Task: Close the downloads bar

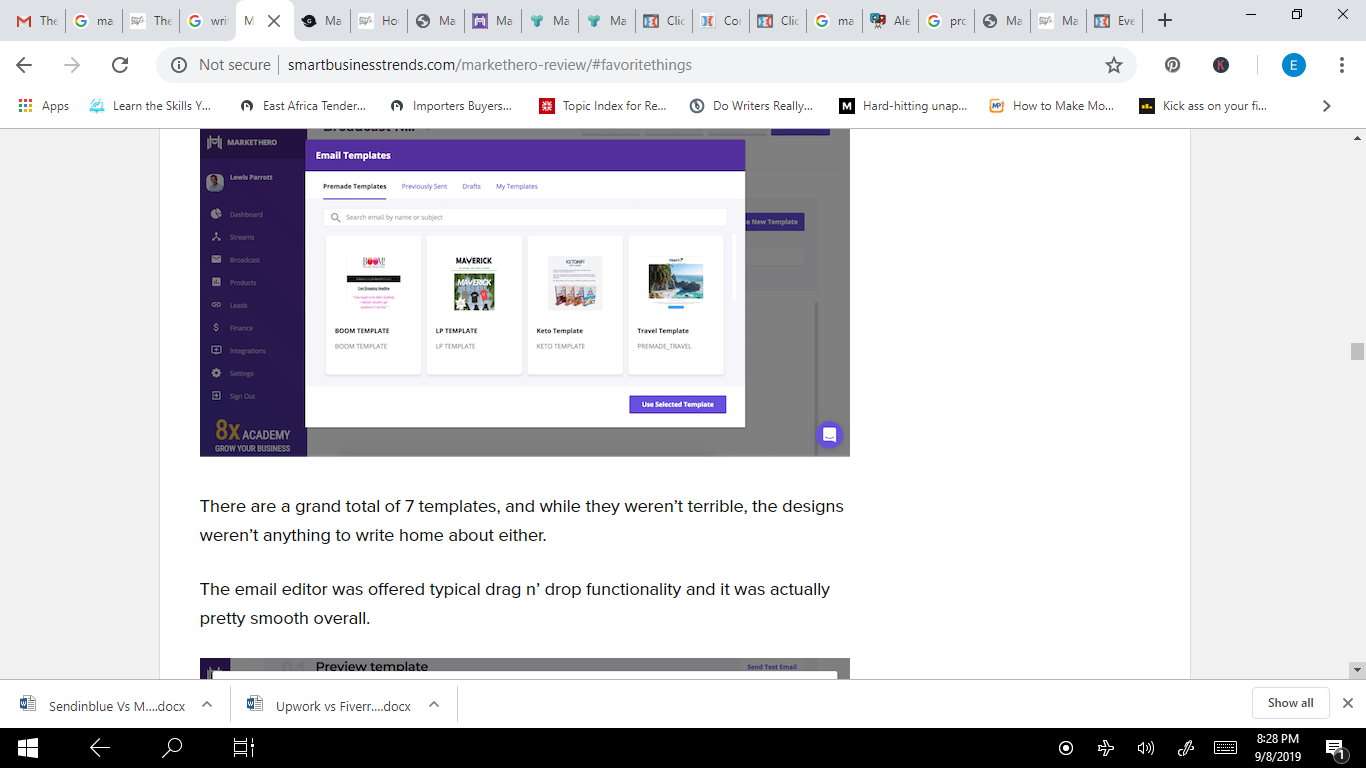Action: coord(1348,703)
